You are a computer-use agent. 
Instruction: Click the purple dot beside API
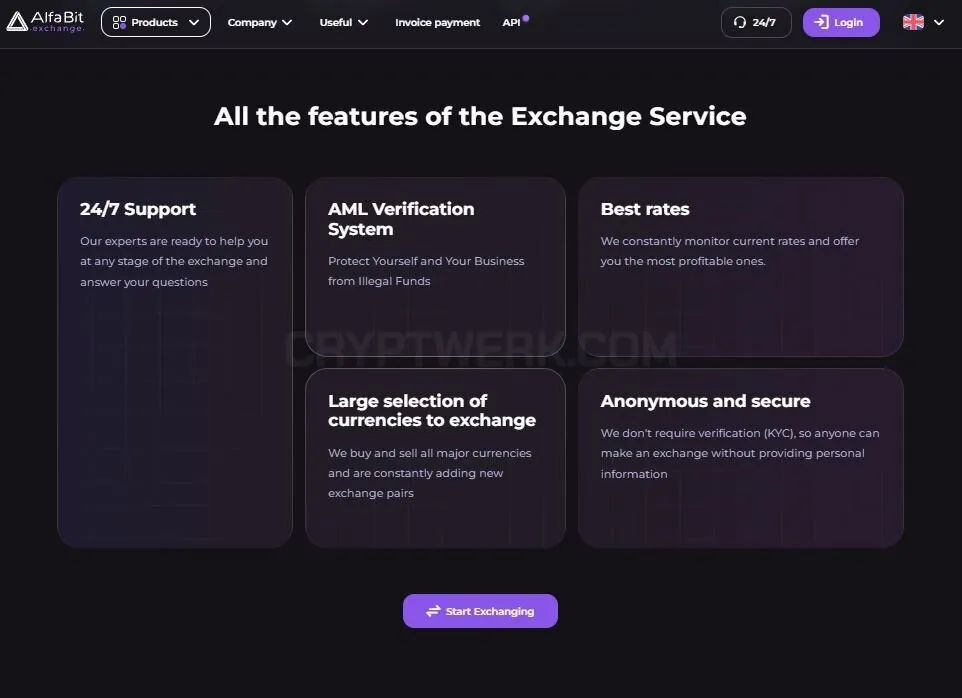(x=526, y=18)
